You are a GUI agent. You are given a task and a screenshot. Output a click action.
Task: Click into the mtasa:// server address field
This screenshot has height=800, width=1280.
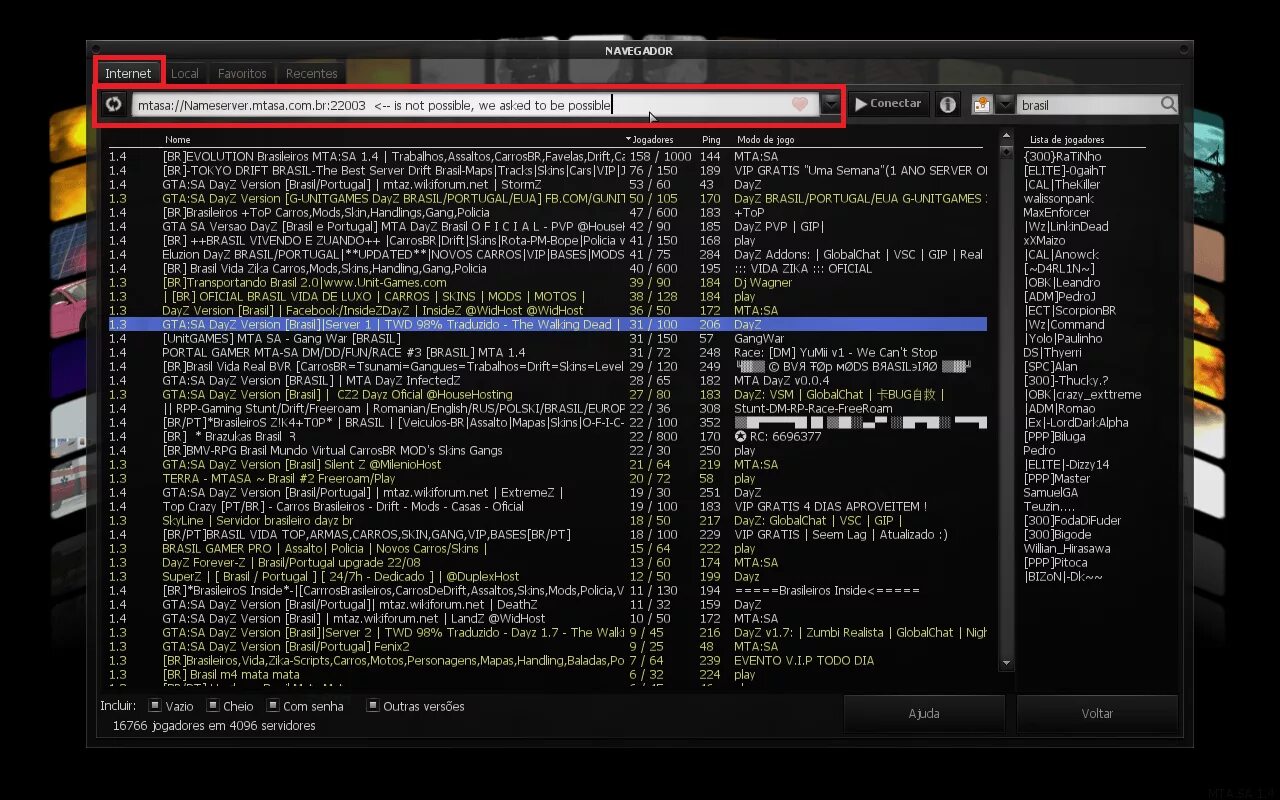pos(475,104)
